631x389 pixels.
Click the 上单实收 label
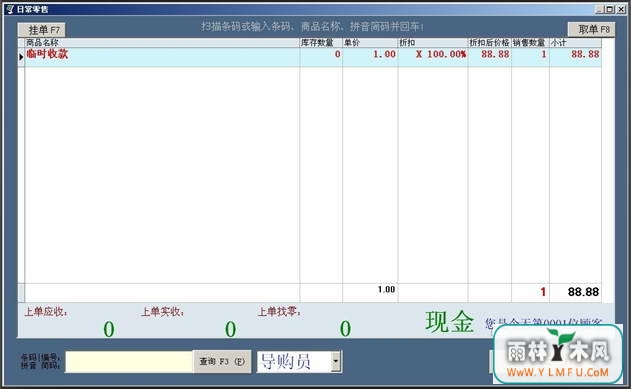pyautogui.click(x=163, y=312)
